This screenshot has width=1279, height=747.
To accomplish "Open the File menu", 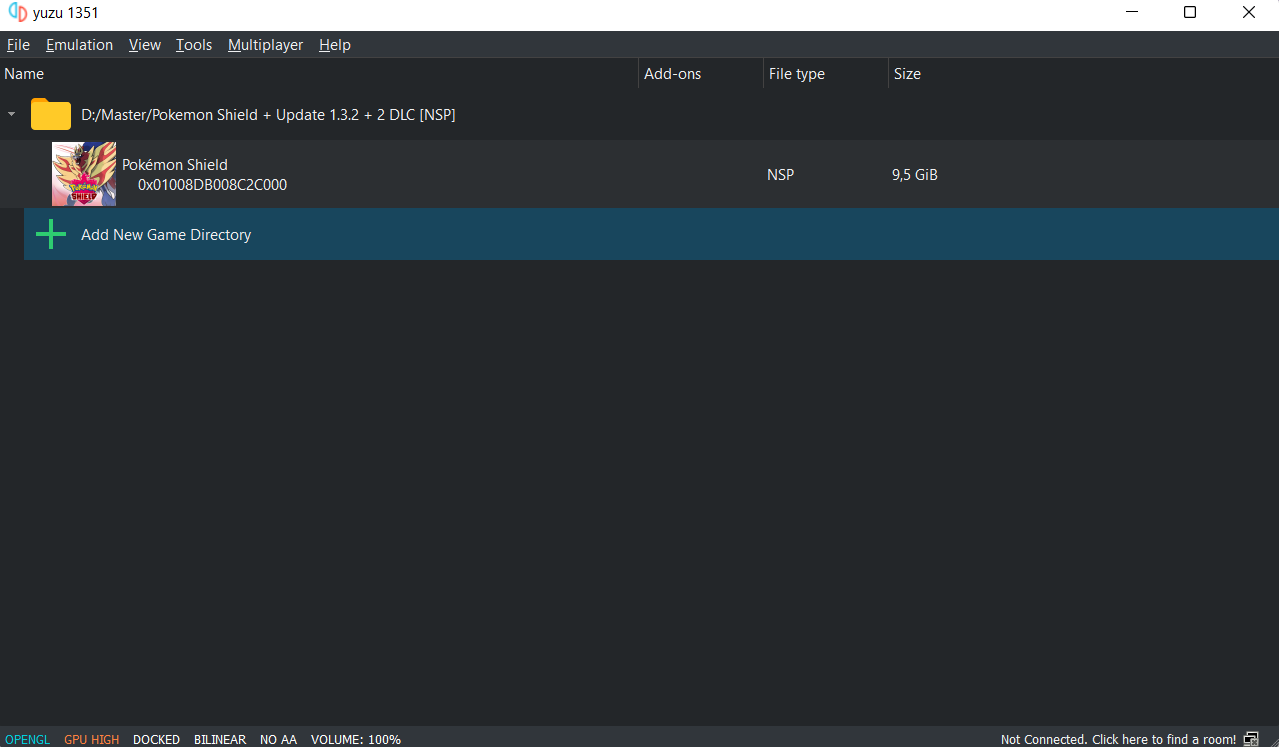I will (18, 44).
